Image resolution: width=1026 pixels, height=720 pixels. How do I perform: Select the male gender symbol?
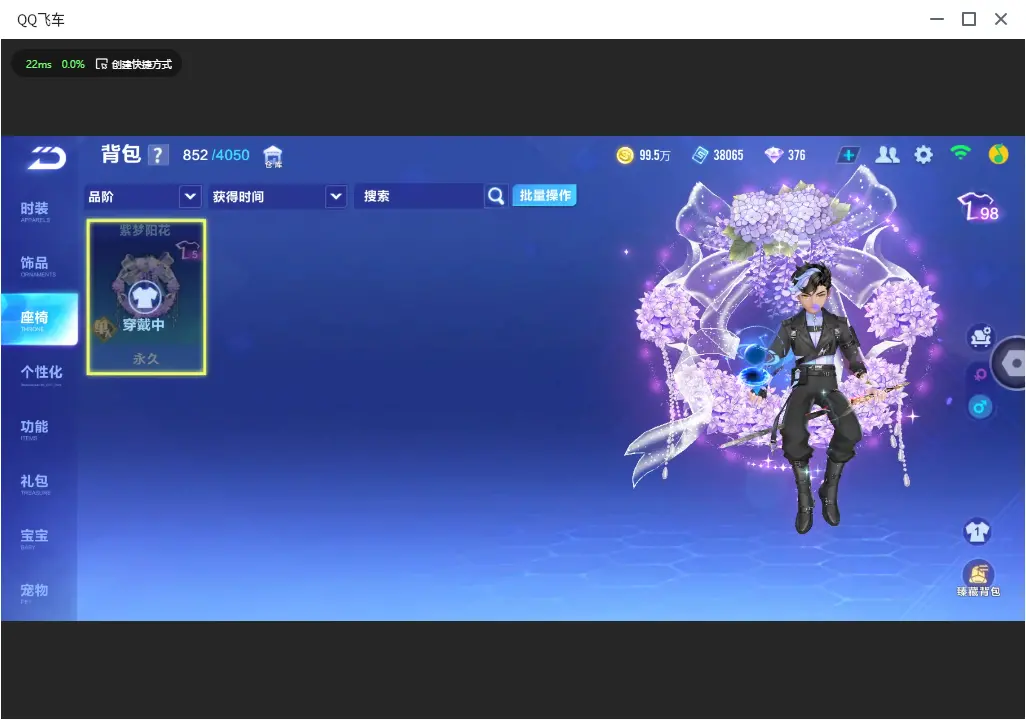pyautogui.click(x=980, y=407)
